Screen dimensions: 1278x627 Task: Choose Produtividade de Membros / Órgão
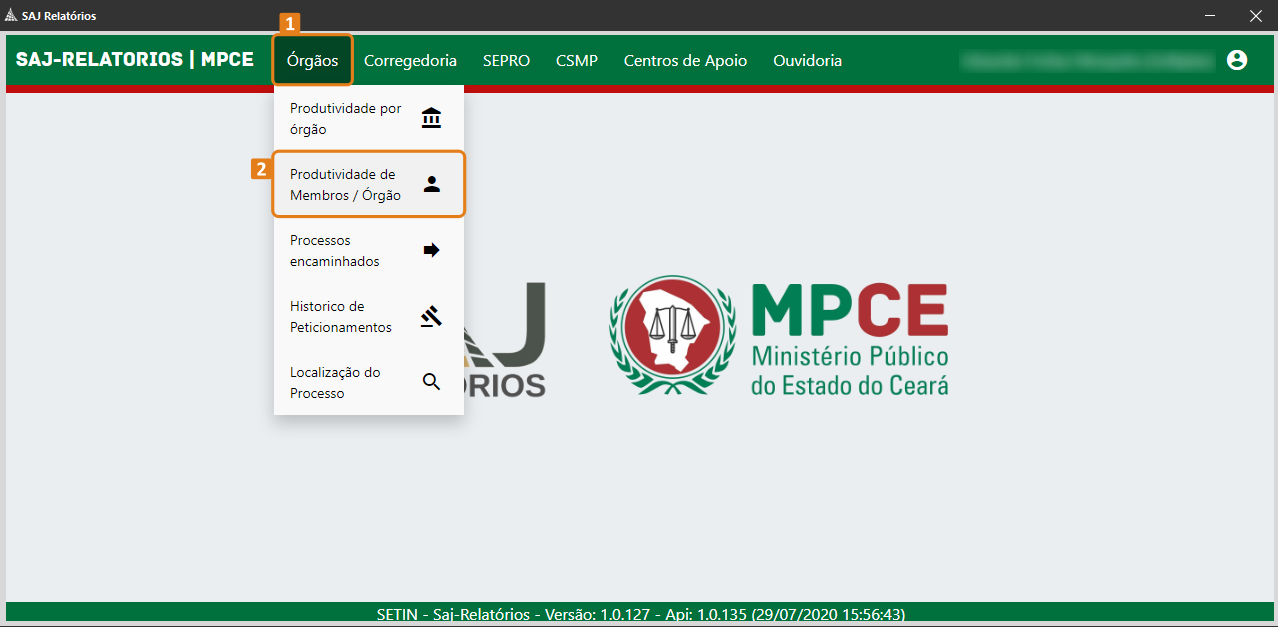(369, 184)
